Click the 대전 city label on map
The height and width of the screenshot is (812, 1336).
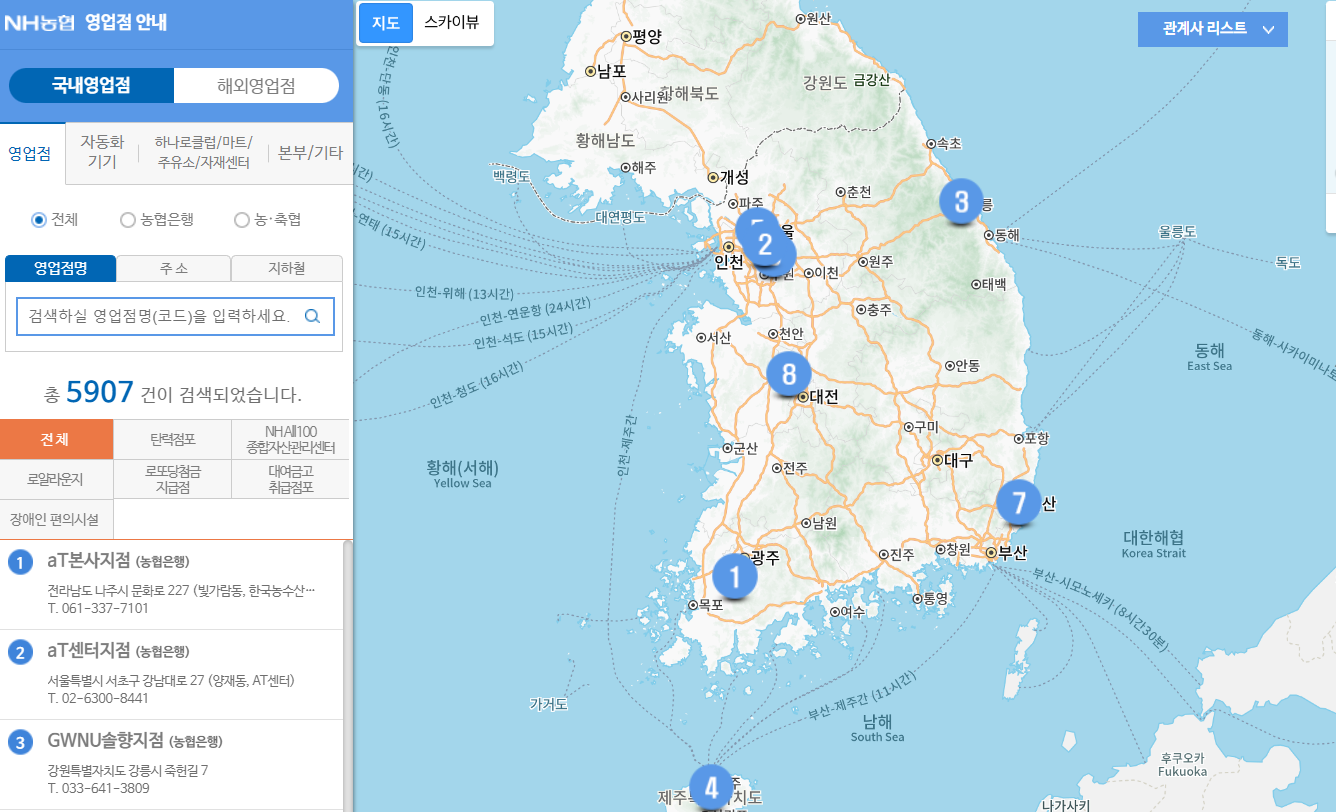823,397
